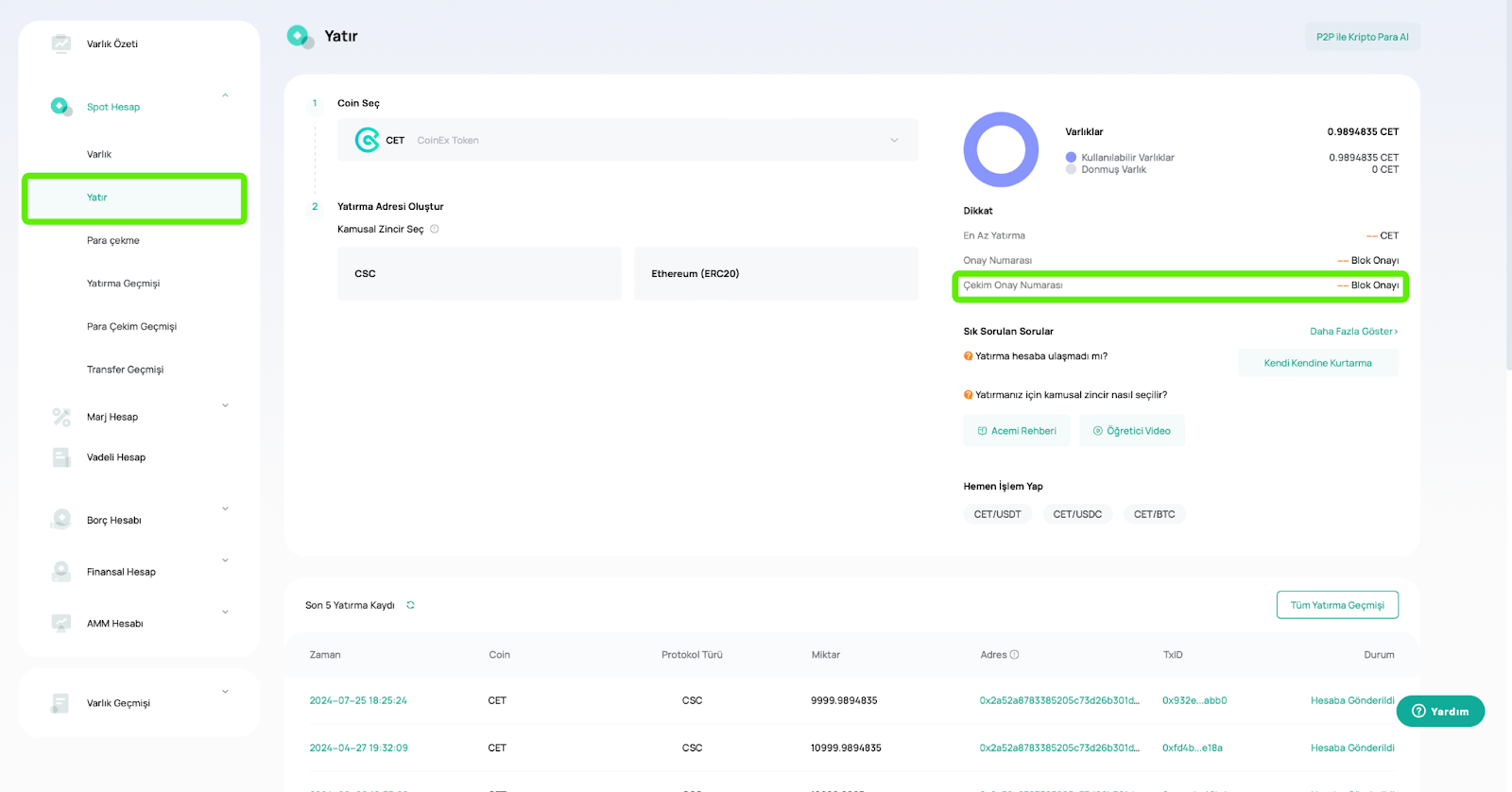Open Yatırma Geçmişi
The width and height of the screenshot is (1512, 792).
[124, 284]
